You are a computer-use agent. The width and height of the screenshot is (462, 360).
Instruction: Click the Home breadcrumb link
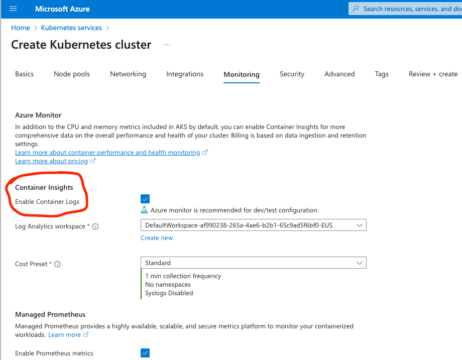pyautogui.click(x=20, y=28)
